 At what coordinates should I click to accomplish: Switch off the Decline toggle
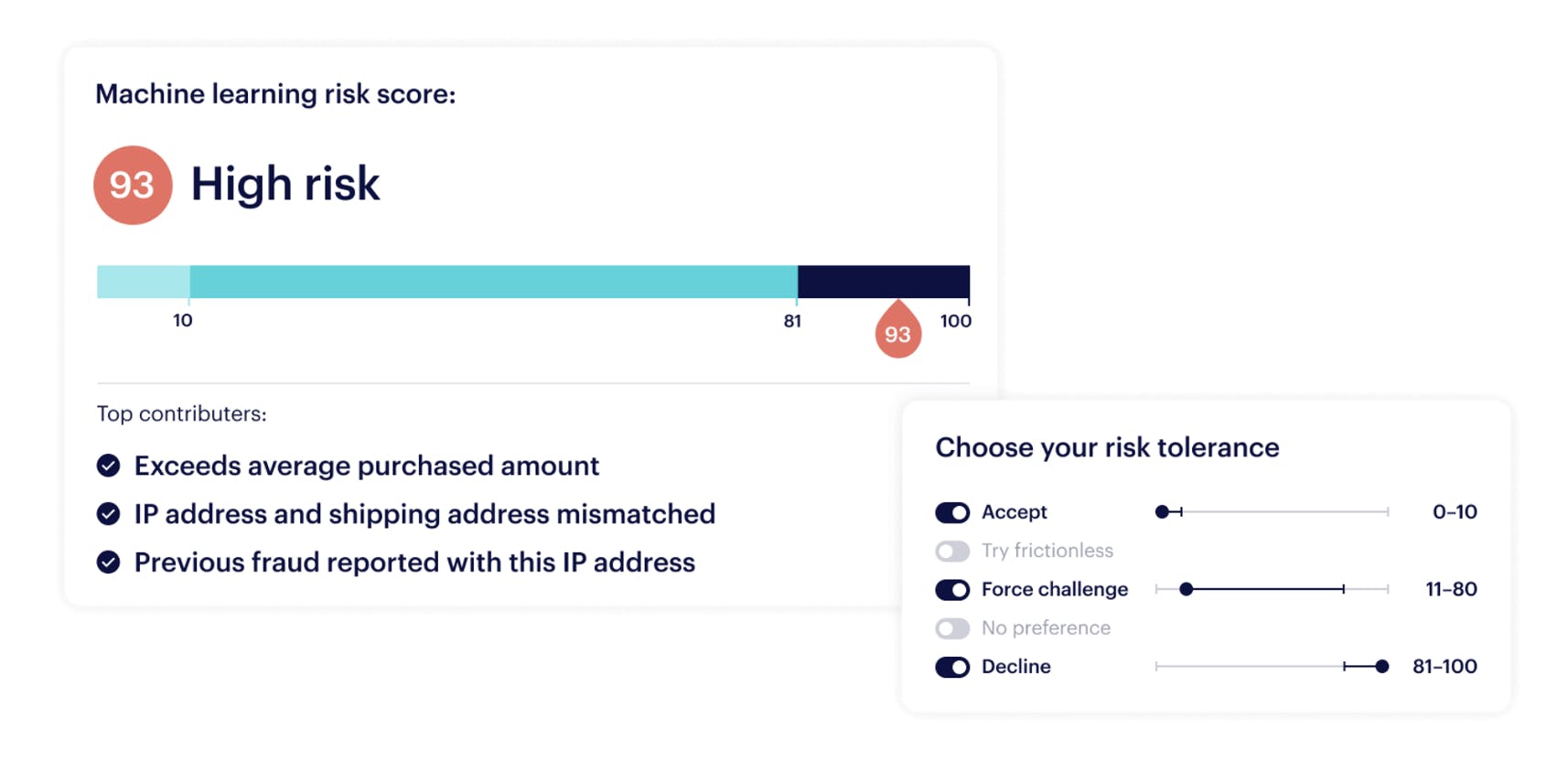pos(951,667)
